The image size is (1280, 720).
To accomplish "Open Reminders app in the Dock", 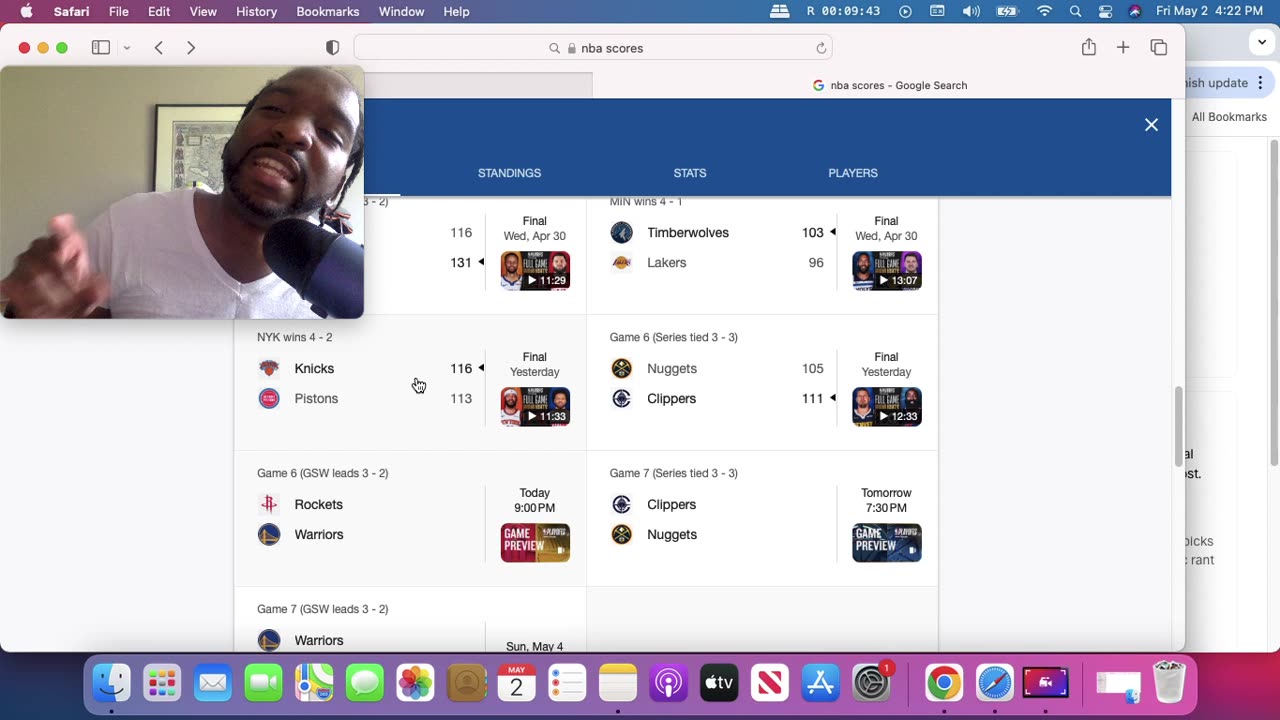I will [x=567, y=683].
